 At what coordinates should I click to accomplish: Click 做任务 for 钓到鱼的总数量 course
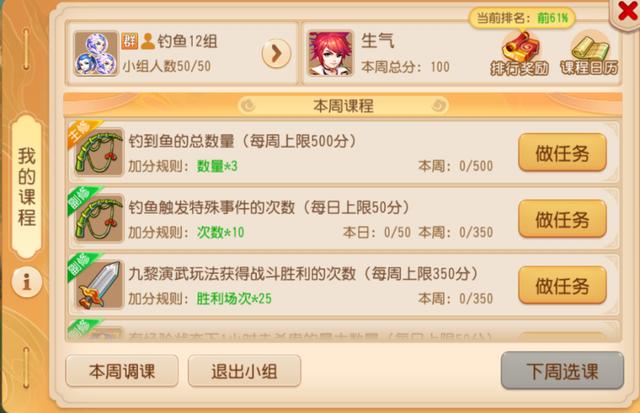point(562,153)
